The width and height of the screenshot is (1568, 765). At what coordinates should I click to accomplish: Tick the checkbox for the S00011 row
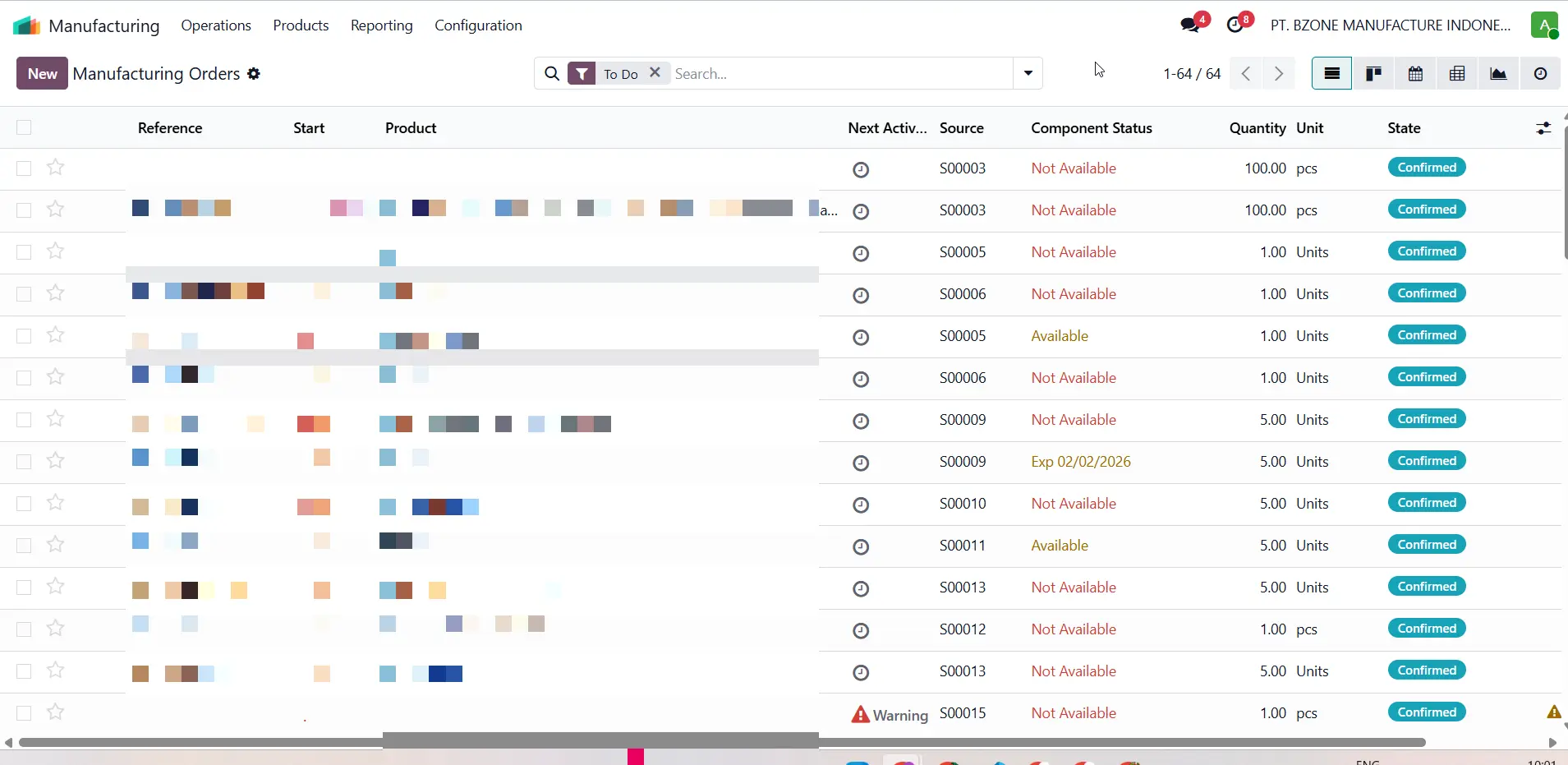click(x=24, y=546)
